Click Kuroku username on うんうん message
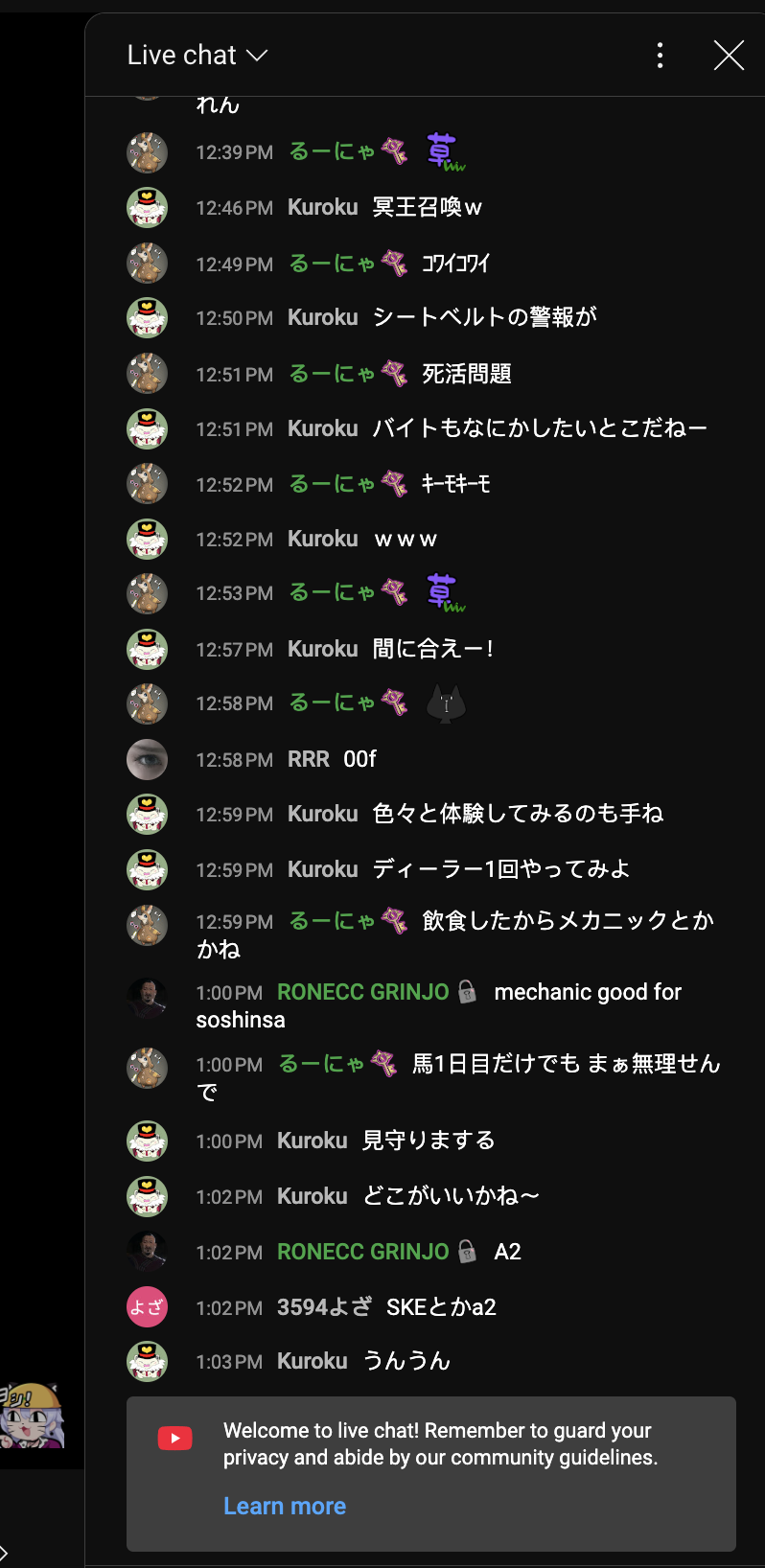Screen dimensions: 765x1568 (312, 1361)
